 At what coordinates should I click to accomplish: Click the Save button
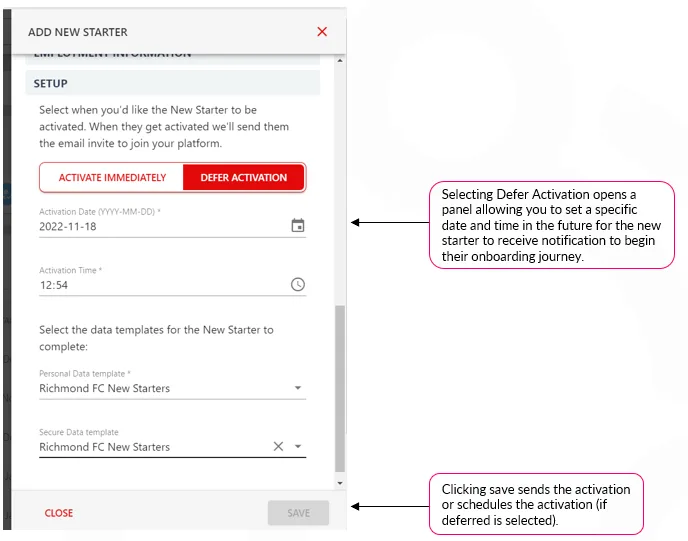[x=298, y=513]
